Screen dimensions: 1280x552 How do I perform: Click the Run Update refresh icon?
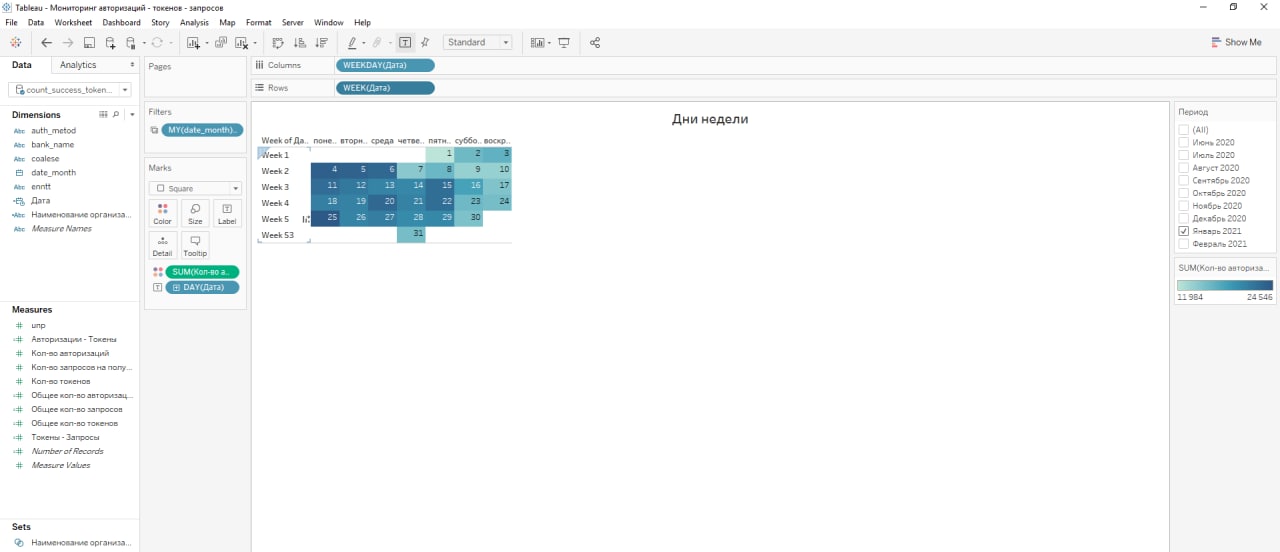click(157, 43)
